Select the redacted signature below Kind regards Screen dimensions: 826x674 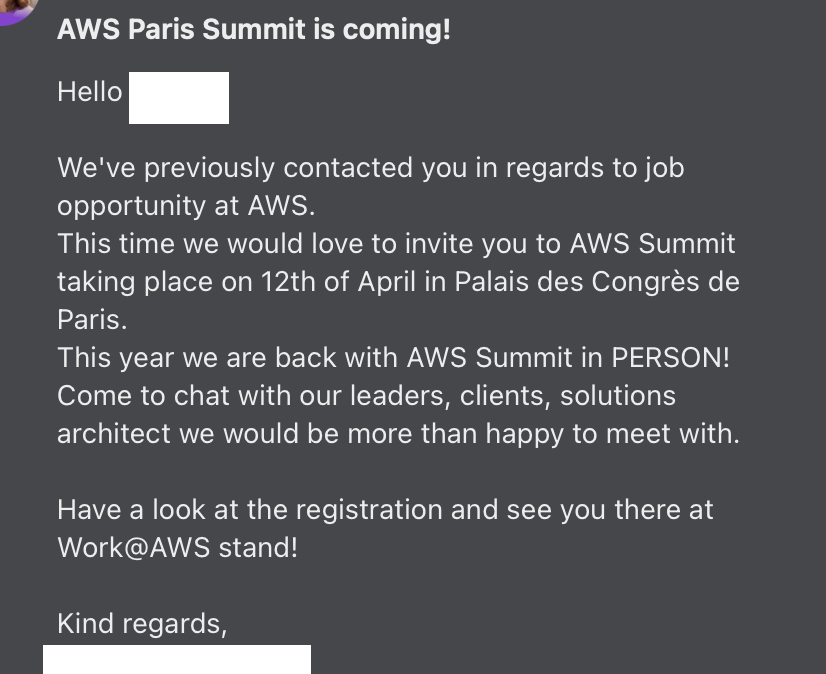pyautogui.click(x=177, y=659)
